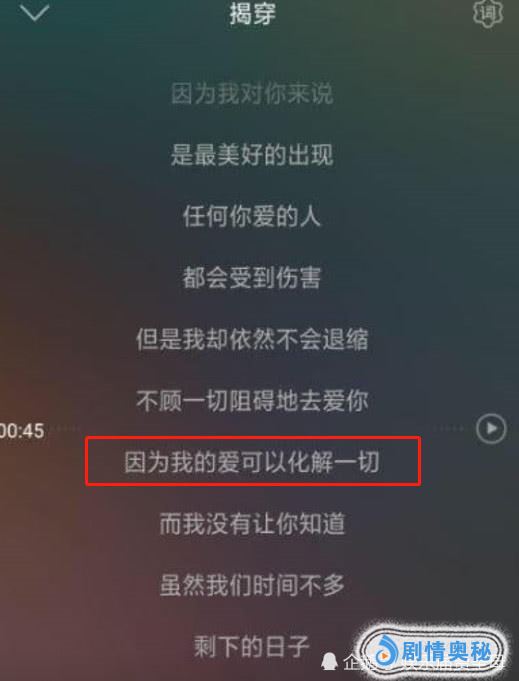The width and height of the screenshot is (519, 681).
Task: Tap the 剧情奥秘 watermark logo
Action: pos(434,652)
